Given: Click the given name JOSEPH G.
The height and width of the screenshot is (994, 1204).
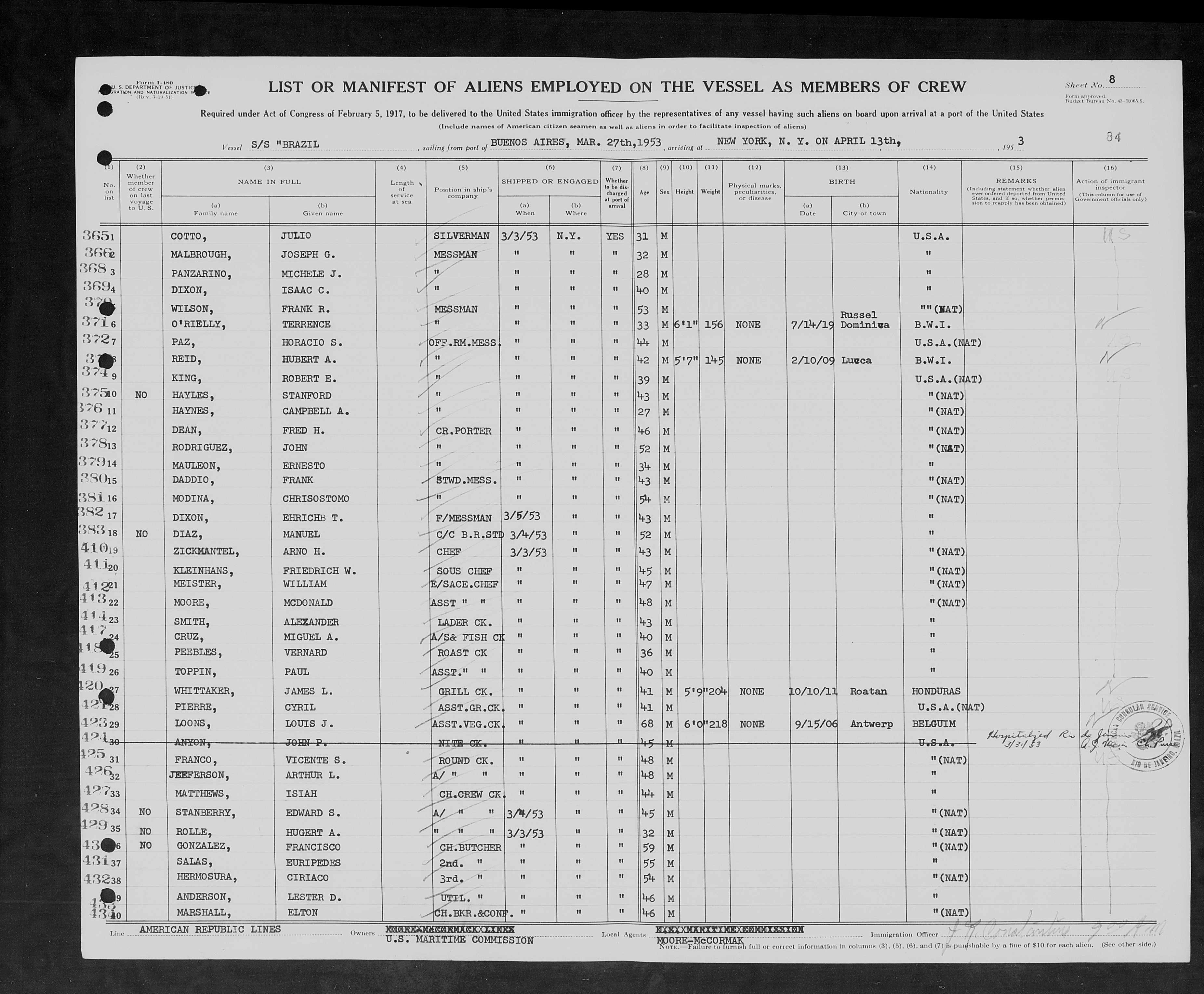Looking at the screenshot, I should [308, 254].
